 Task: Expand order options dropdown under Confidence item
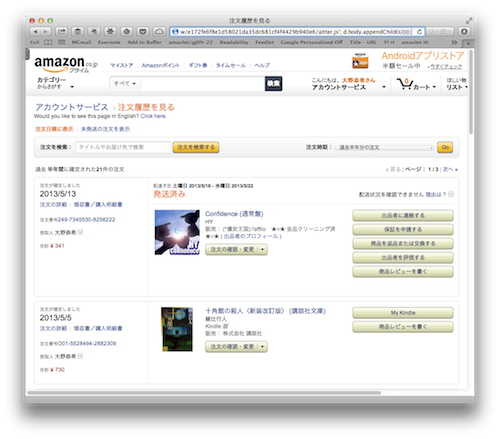[262, 249]
